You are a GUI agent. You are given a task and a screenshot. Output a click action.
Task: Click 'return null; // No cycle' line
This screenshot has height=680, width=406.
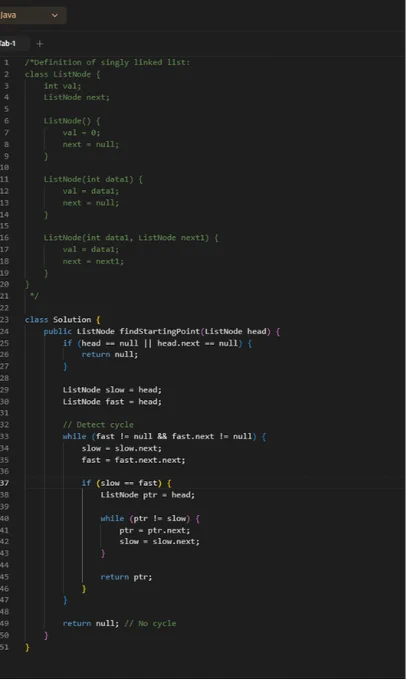119,623
